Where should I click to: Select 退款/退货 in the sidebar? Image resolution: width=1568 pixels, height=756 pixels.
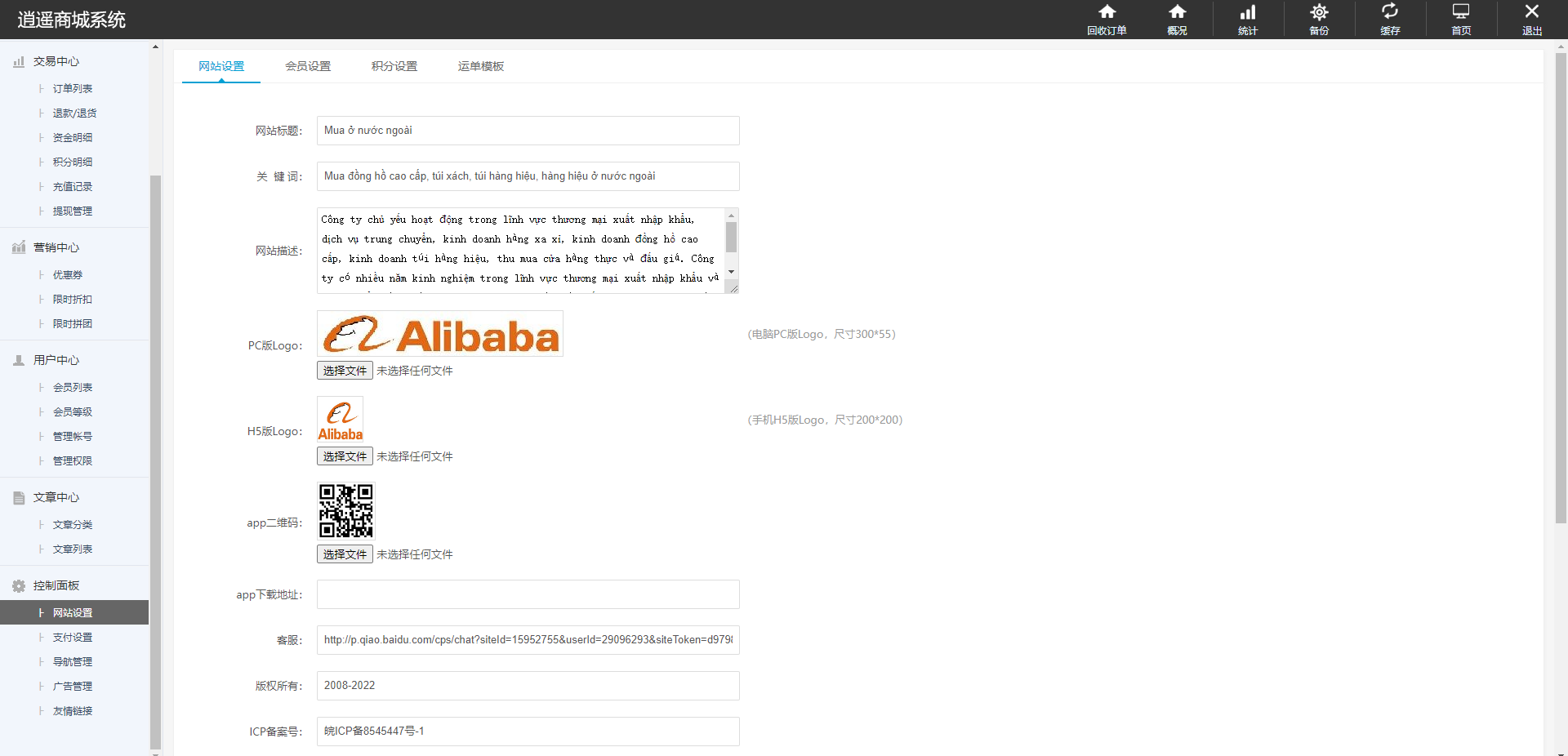74,113
